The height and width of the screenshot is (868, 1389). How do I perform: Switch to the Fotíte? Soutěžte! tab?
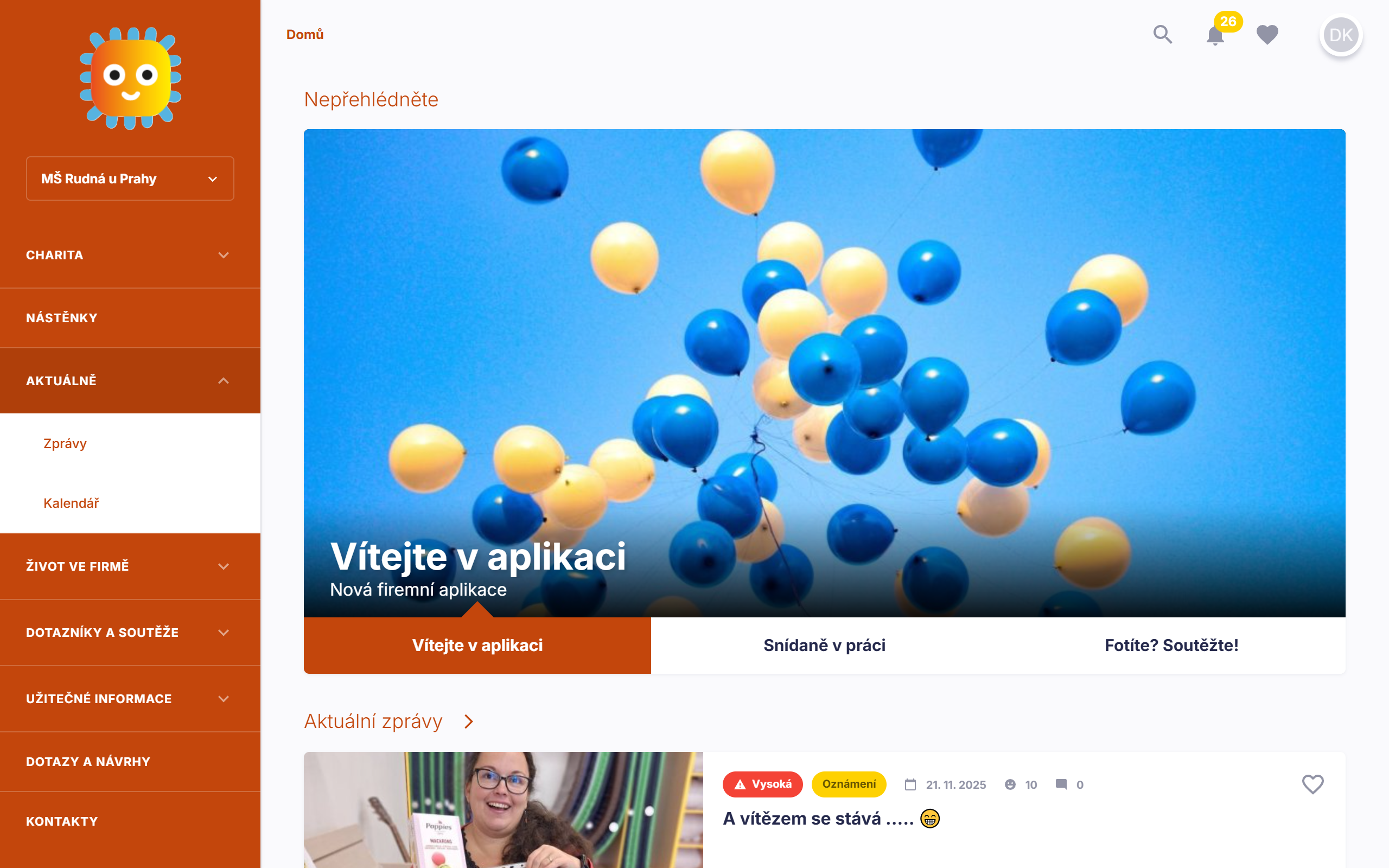click(1171, 645)
